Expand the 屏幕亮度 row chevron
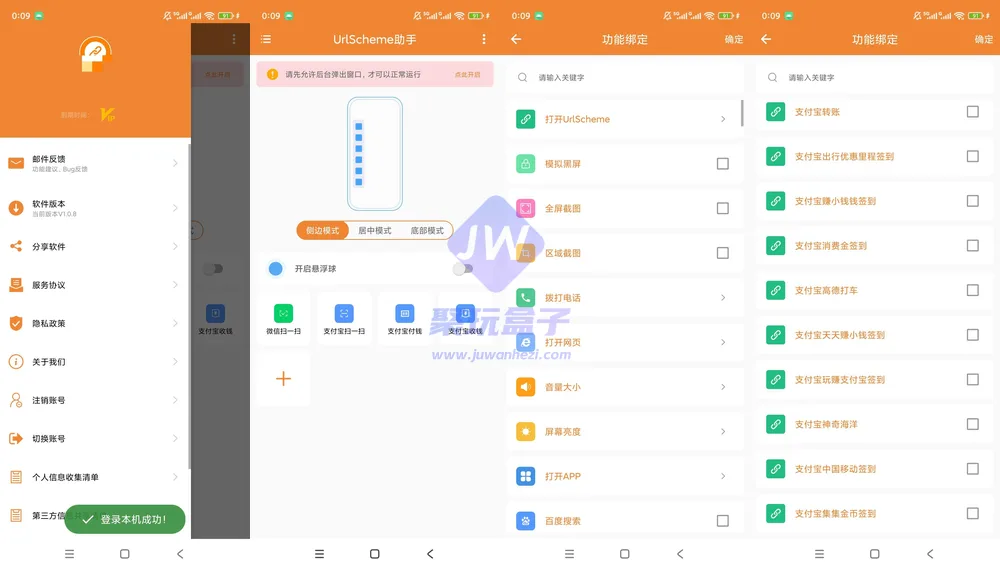The width and height of the screenshot is (1000, 569). (x=723, y=431)
